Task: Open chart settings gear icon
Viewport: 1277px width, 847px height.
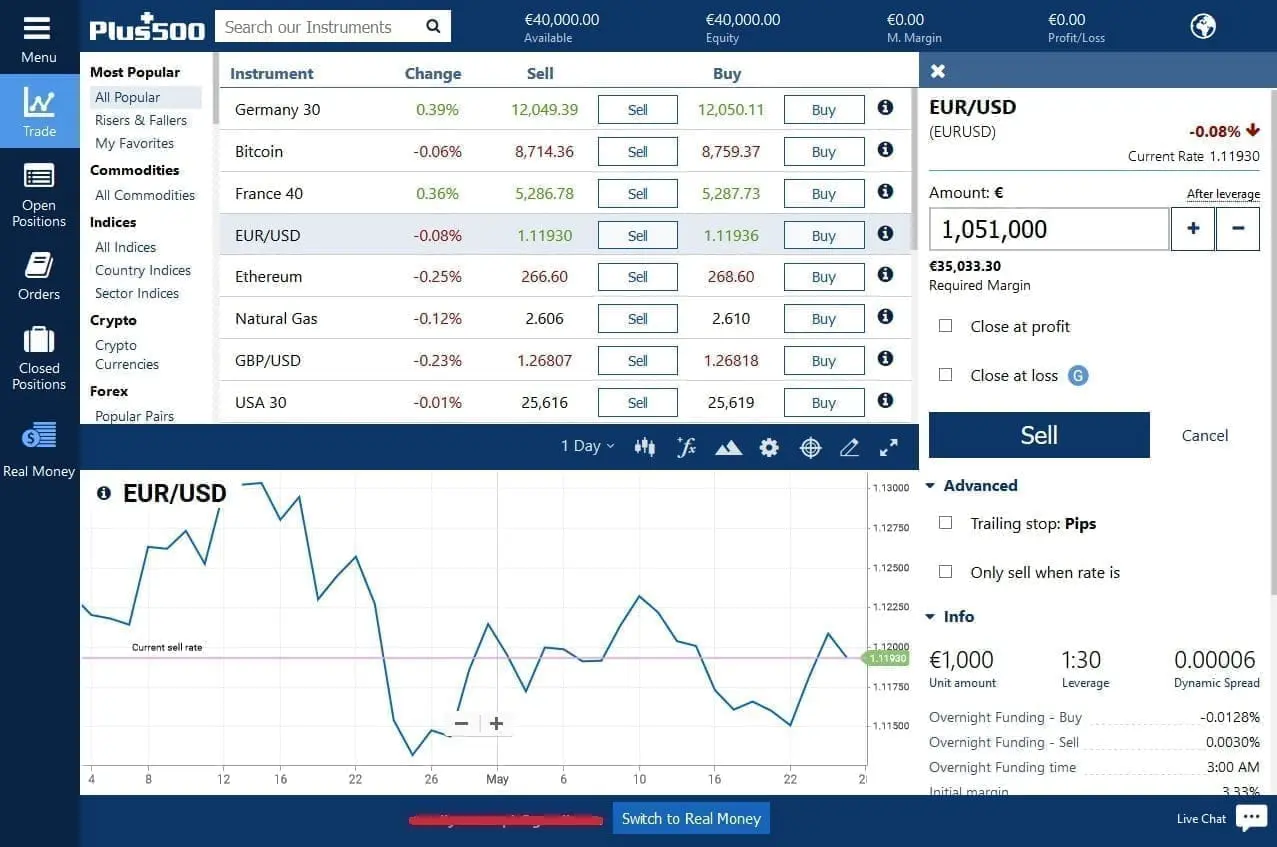Action: [769, 448]
